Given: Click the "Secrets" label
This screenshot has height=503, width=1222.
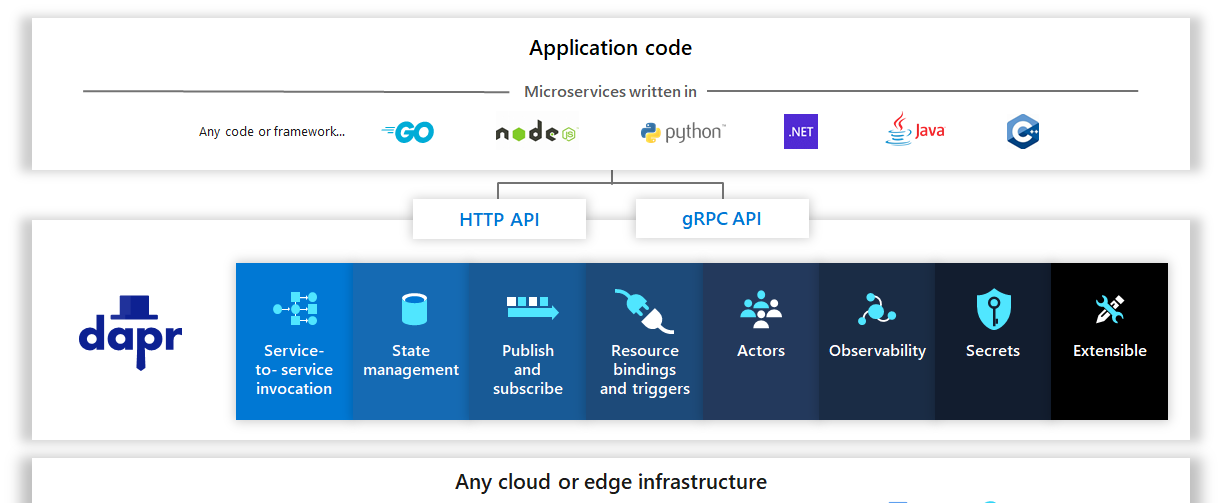Looking at the screenshot, I should coord(993,351).
